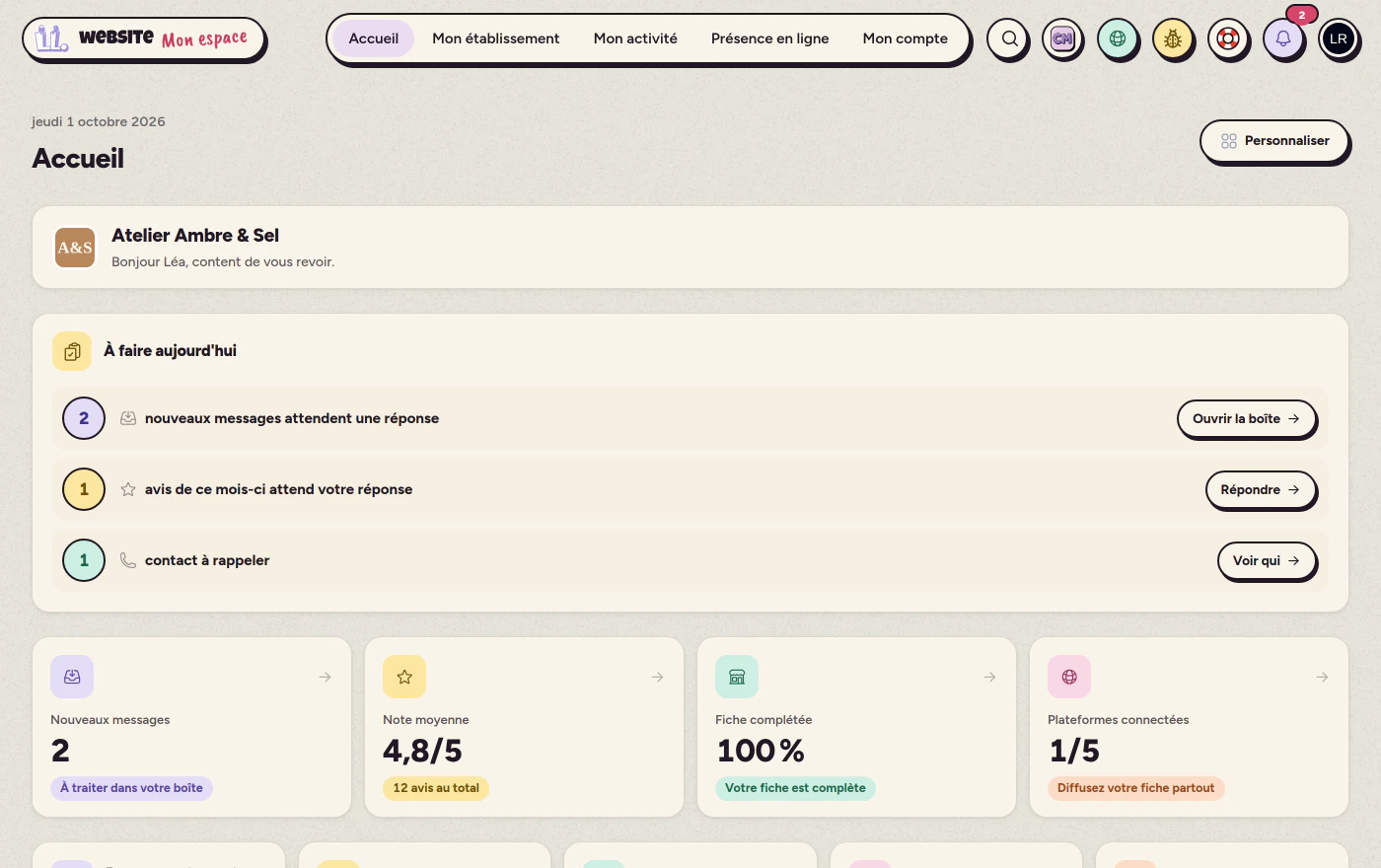Click "nouveaux messages attendent une réponse" text
This screenshot has width=1381, height=868.
coord(292,418)
